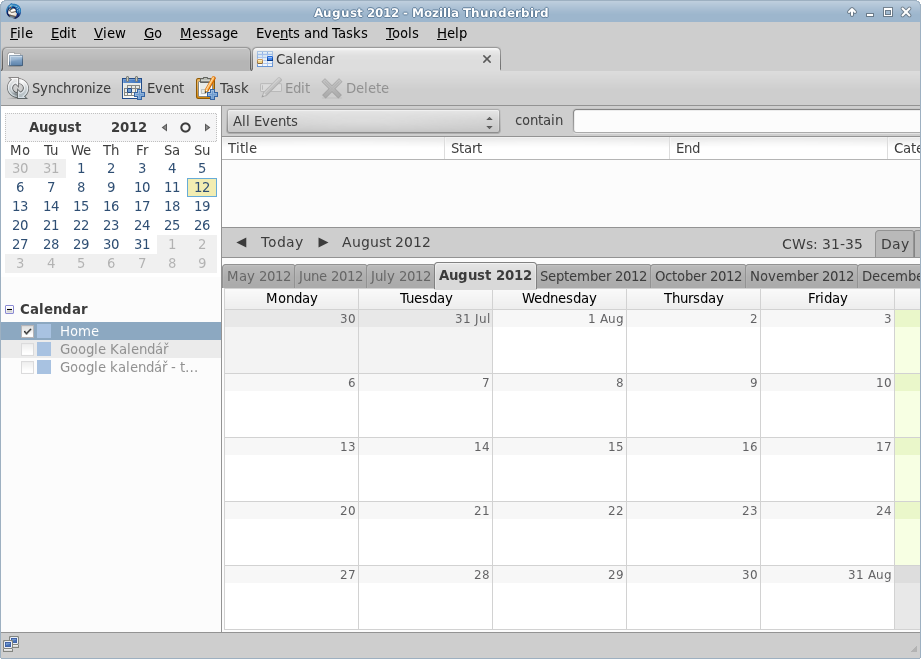The height and width of the screenshot is (659, 921).
Task: Click the Synchronize calendars icon
Action: [18, 88]
